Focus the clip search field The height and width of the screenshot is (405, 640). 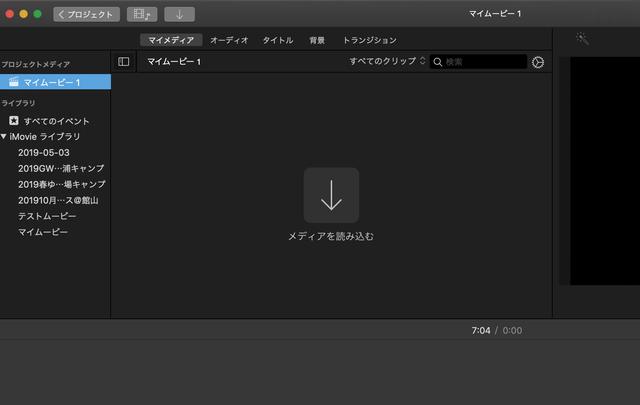tap(478, 62)
